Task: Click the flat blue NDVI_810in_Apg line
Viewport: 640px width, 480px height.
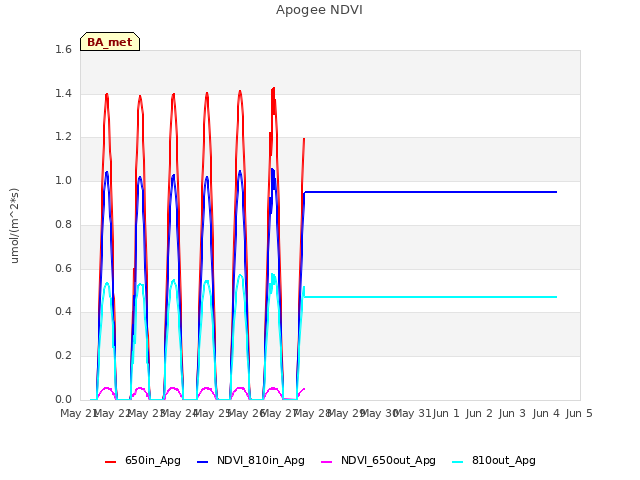Action: coord(431,192)
